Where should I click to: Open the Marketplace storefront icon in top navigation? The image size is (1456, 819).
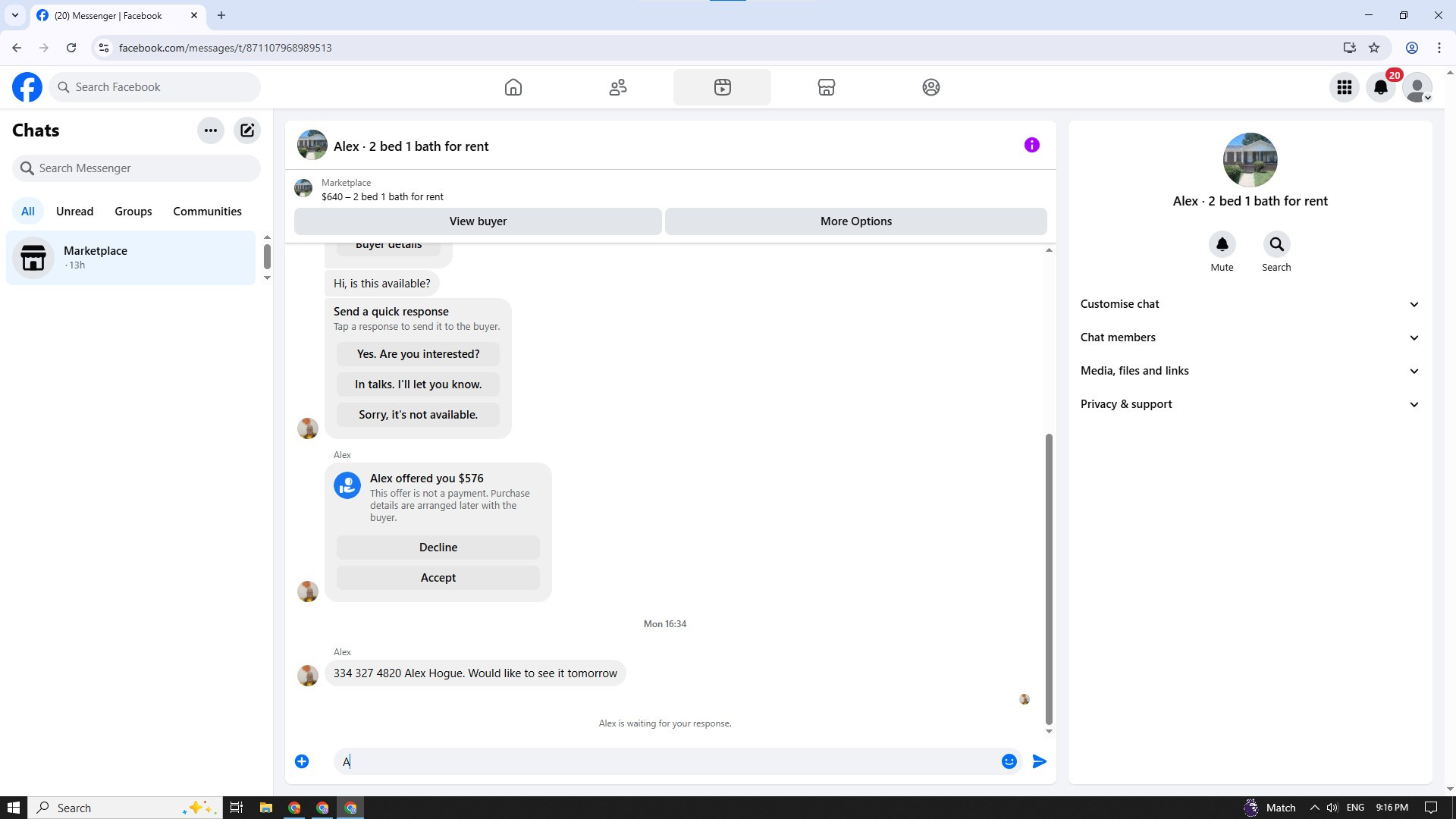tap(827, 87)
